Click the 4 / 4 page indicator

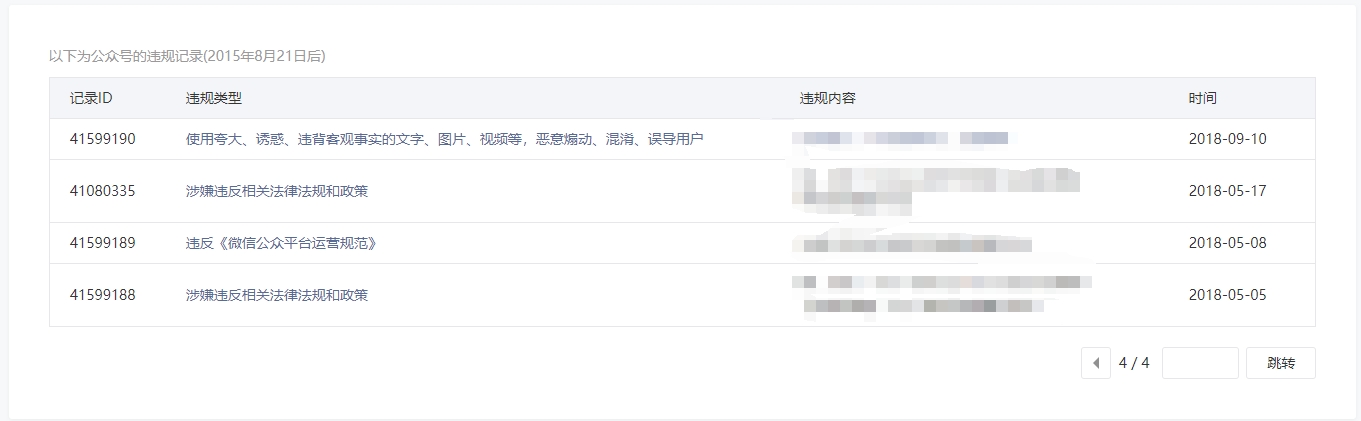click(1134, 363)
